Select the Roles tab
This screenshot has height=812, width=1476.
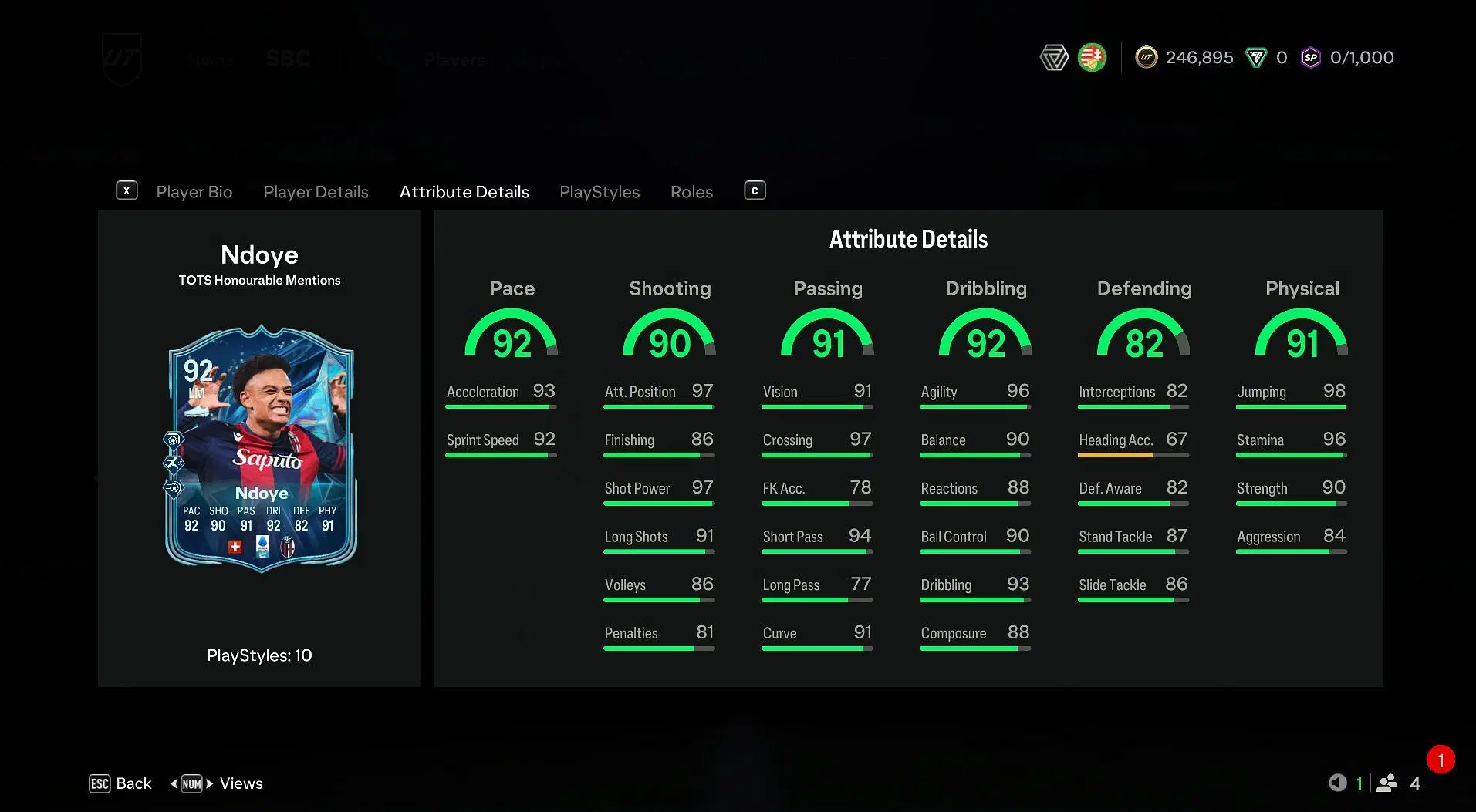point(691,192)
